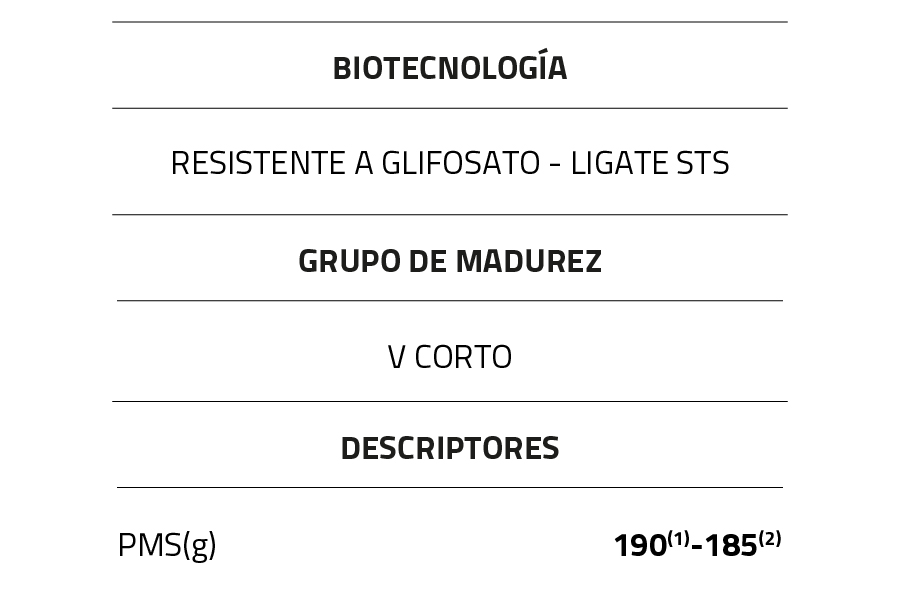The image size is (901, 608).
Task: Click the letter A after RESISTENTE
Action: pyautogui.click(x=363, y=163)
